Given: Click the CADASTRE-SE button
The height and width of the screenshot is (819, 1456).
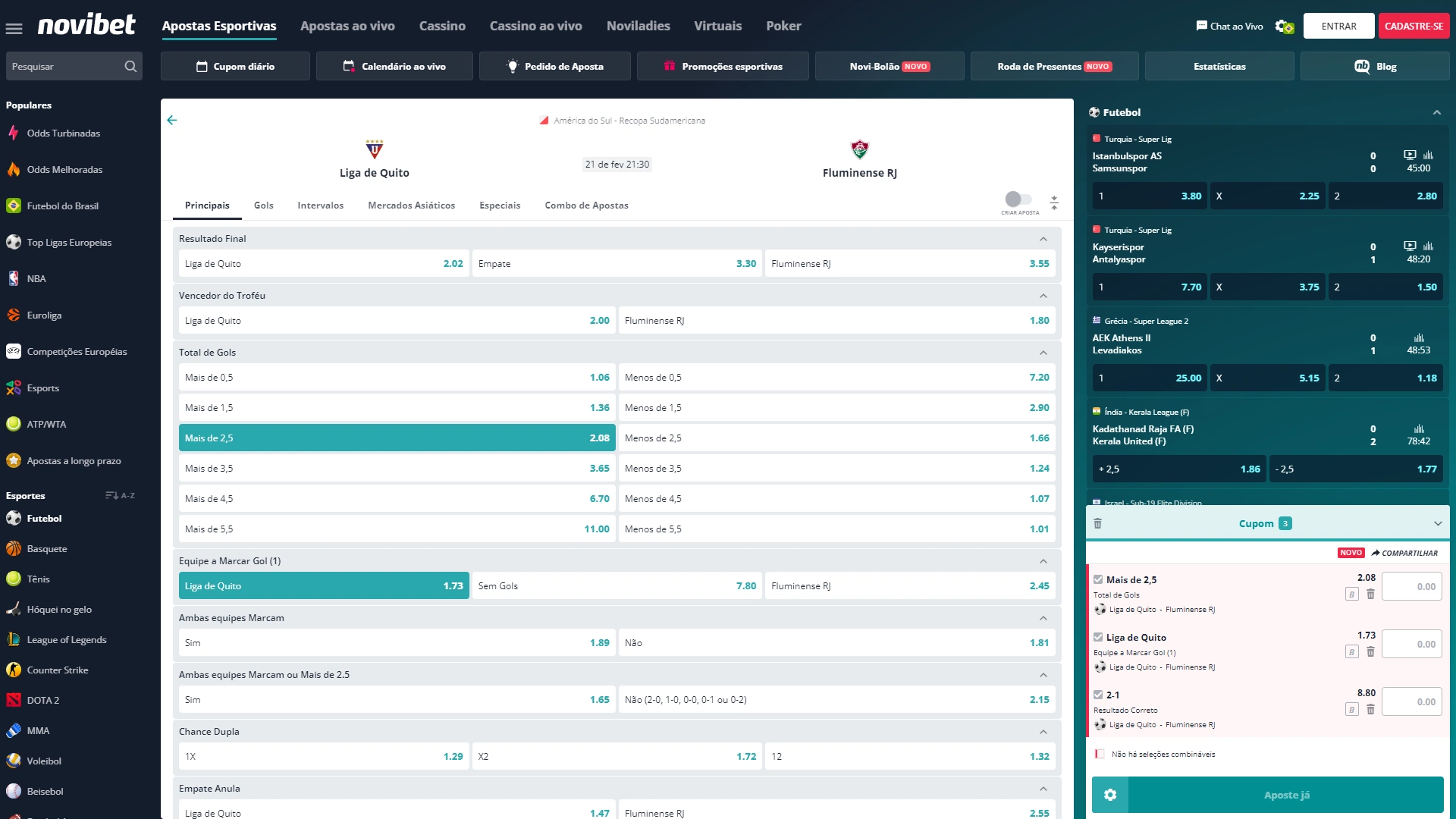Looking at the screenshot, I should [x=1414, y=26].
